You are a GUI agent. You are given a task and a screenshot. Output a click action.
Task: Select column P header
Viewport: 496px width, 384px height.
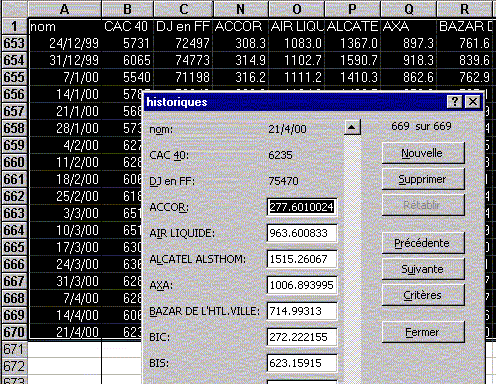[x=352, y=9]
